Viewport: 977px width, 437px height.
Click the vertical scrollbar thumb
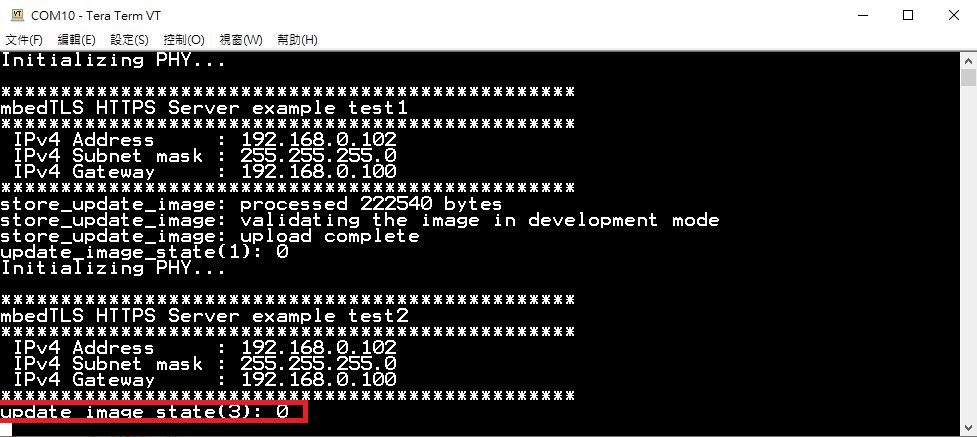[x=968, y=77]
